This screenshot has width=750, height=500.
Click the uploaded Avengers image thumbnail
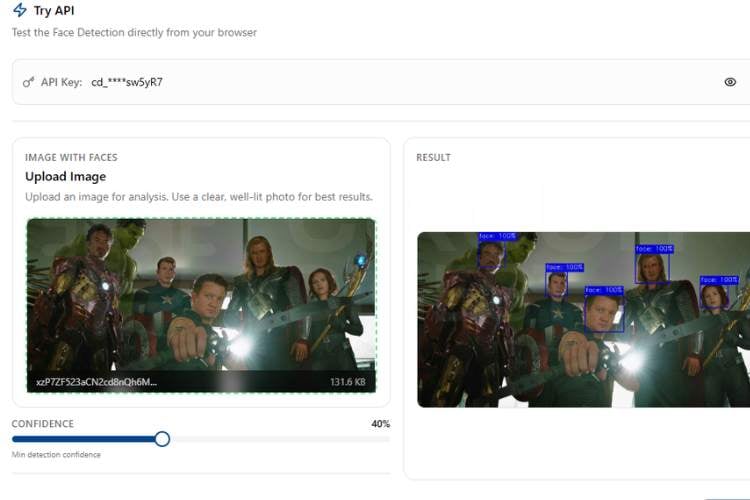[201, 305]
